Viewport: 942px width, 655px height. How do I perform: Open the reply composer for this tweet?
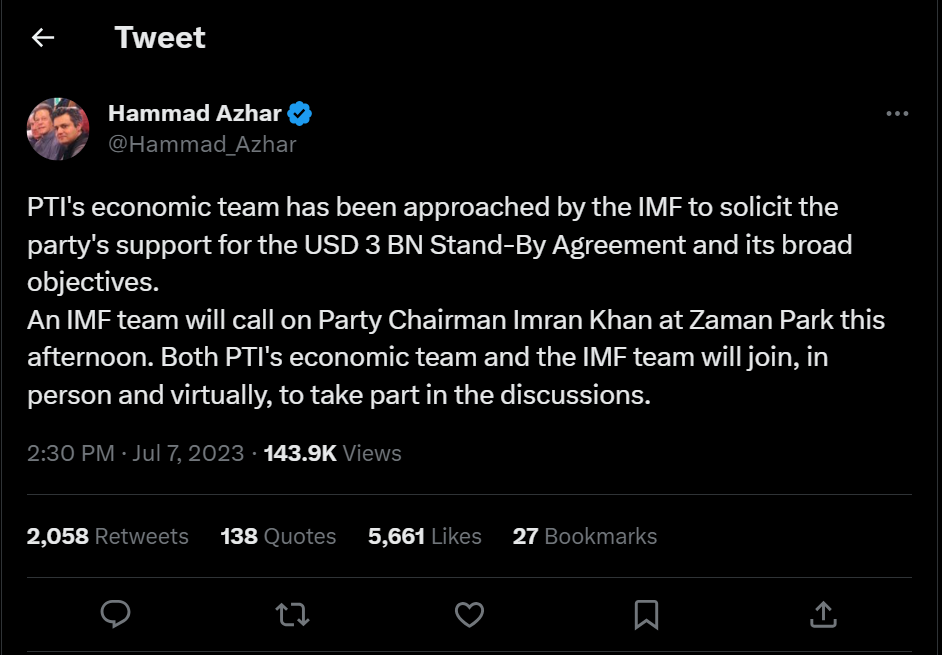pyautogui.click(x=115, y=614)
